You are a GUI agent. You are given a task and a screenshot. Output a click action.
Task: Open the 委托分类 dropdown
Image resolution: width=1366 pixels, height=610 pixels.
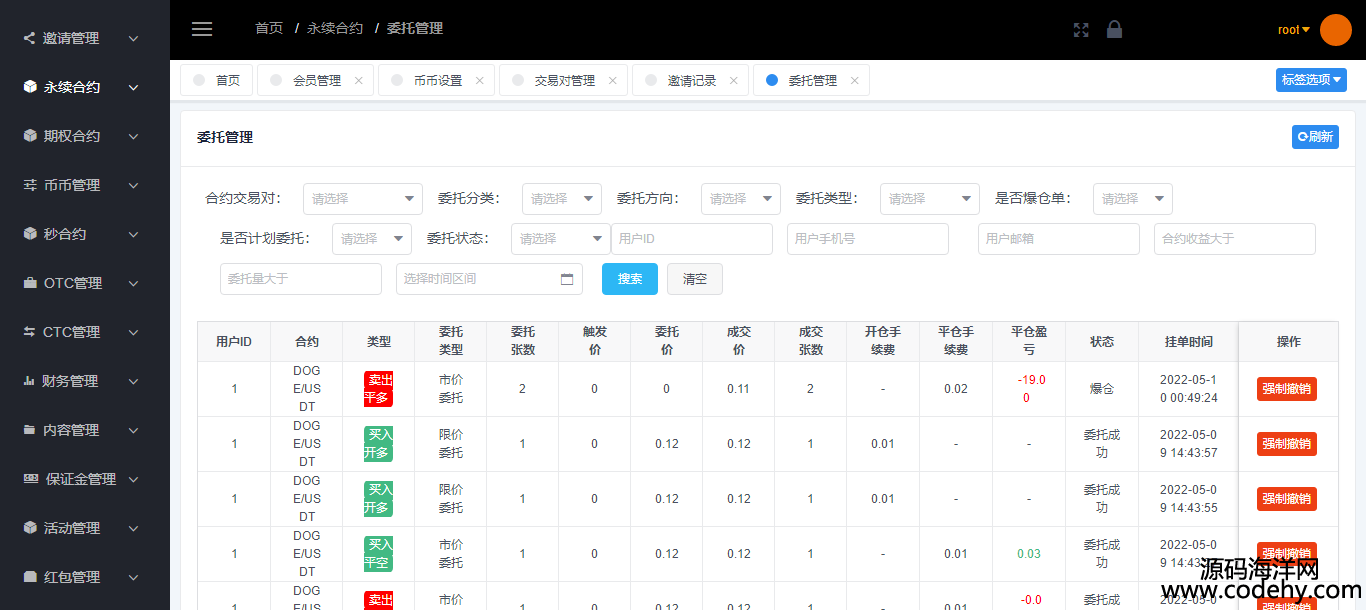click(x=561, y=199)
